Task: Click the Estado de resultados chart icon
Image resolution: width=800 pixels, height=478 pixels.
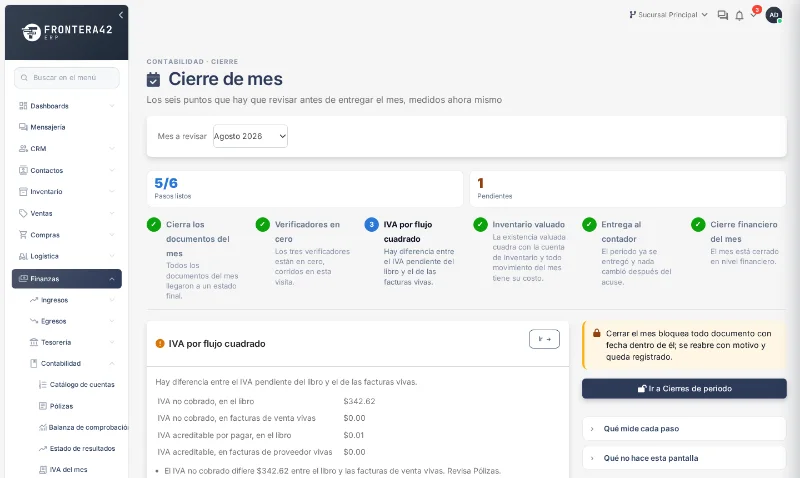Action: [x=43, y=448]
